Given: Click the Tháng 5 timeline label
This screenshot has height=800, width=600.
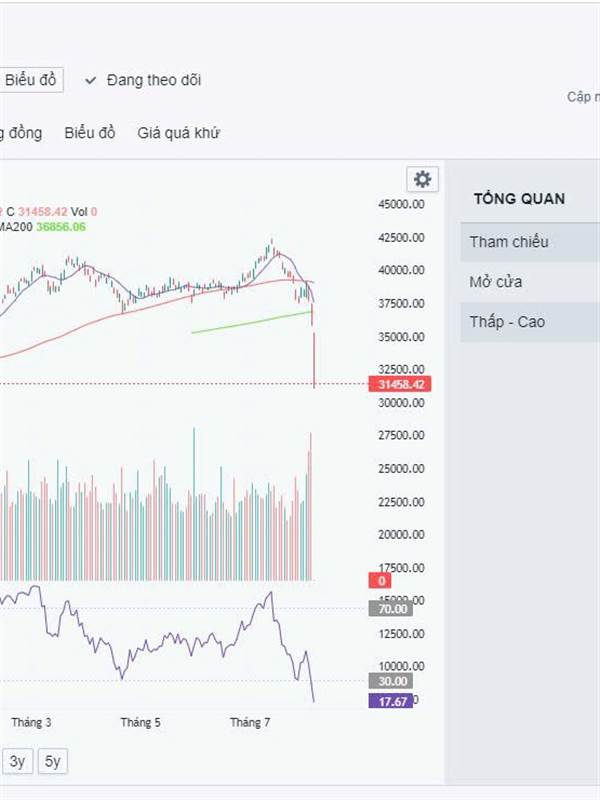Looking at the screenshot, I should point(140,722).
